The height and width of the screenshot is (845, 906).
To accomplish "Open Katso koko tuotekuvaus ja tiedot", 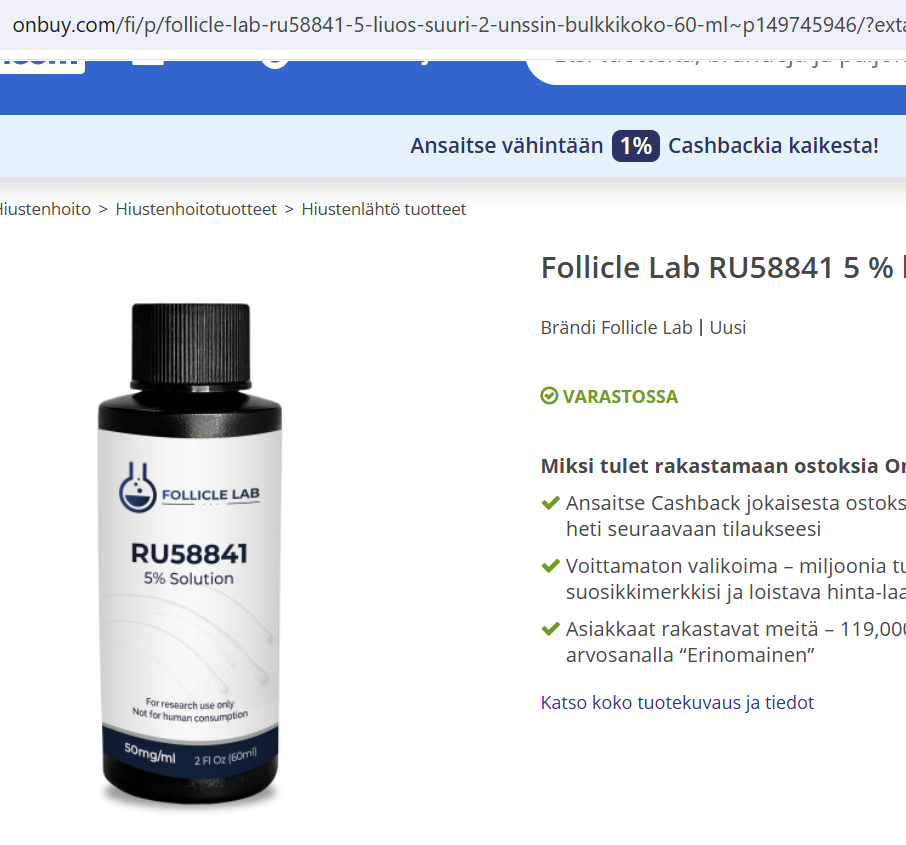I will [677, 702].
